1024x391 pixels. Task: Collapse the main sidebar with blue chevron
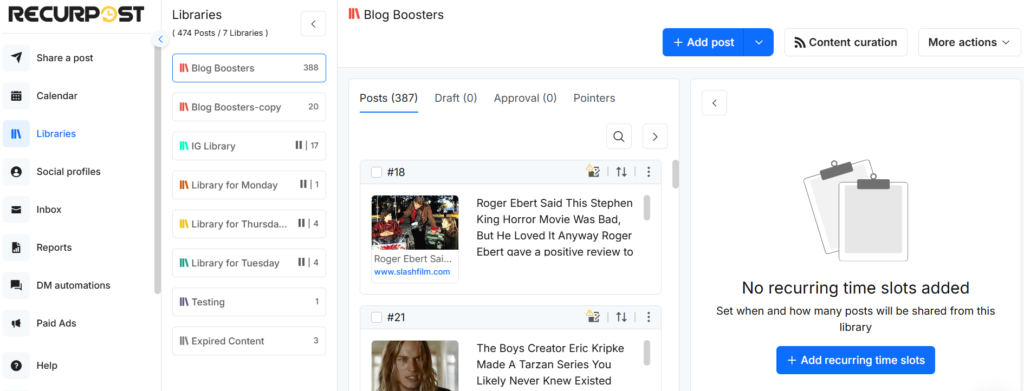[x=161, y=39]
